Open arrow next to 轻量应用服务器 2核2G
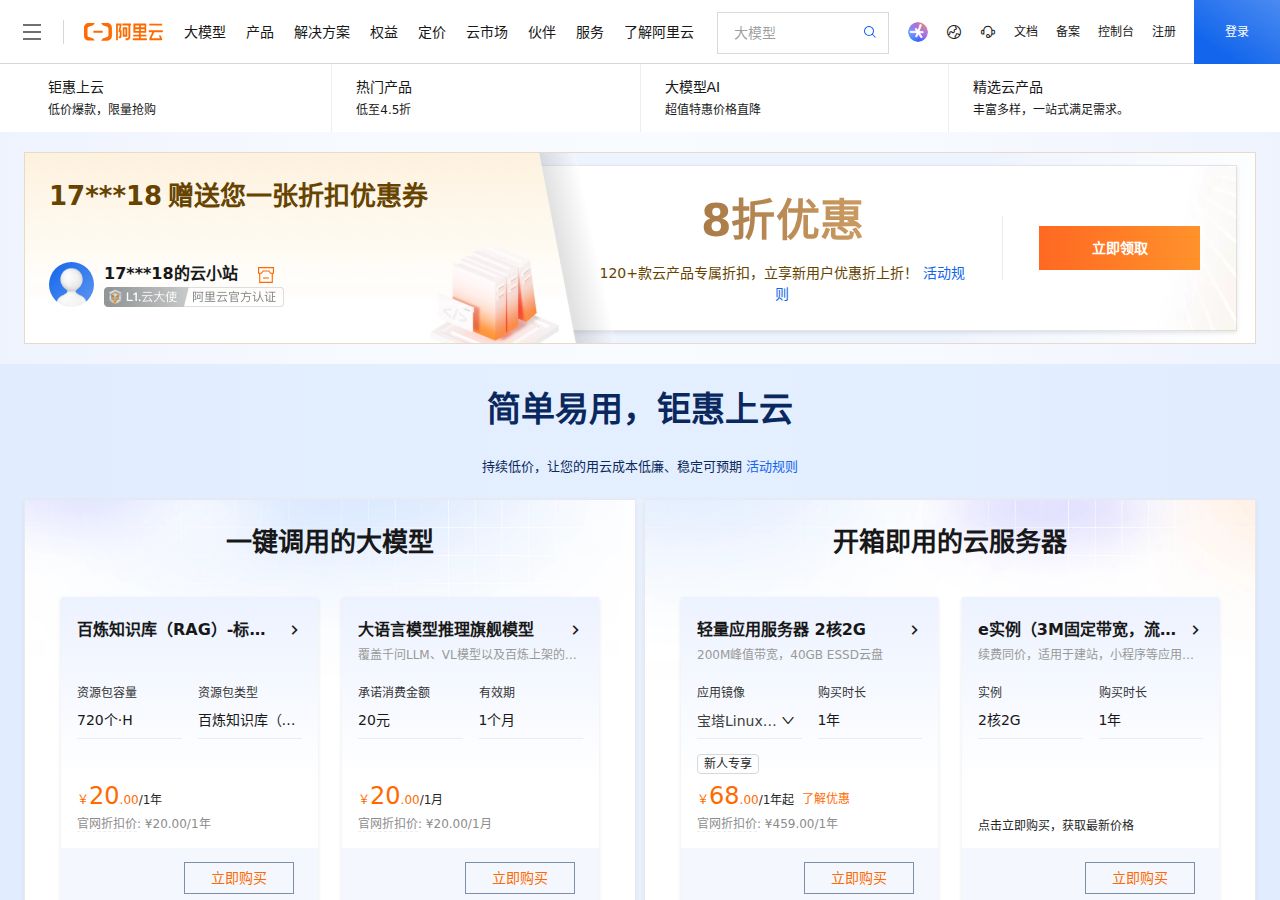1280x900 pixels. pos(914,630)
